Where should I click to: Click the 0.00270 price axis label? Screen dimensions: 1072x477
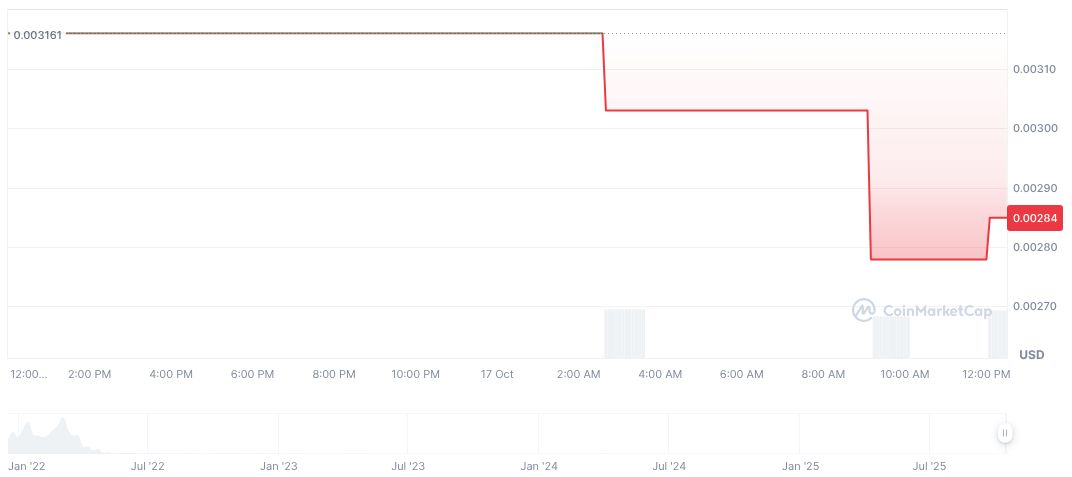click(x=1036, y=306)
